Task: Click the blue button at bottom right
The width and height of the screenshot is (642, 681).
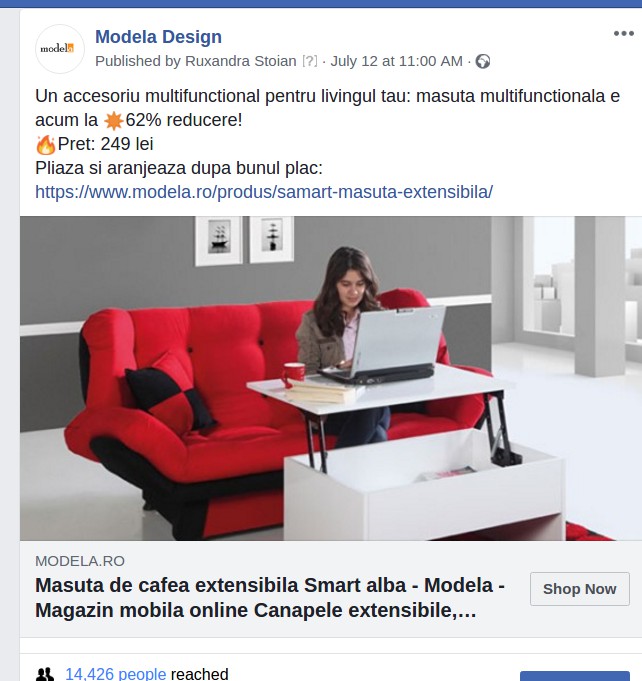Action: click(x=575, y=676)
